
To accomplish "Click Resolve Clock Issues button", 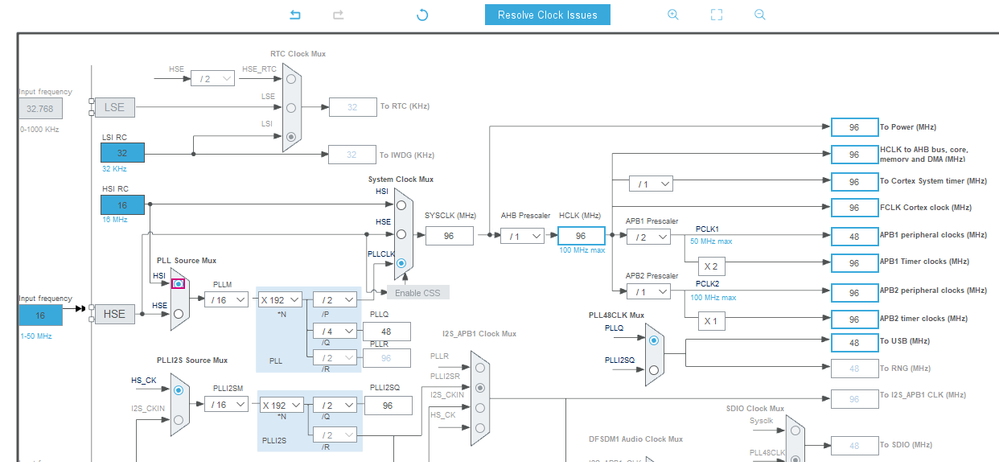I will point(547,15).
